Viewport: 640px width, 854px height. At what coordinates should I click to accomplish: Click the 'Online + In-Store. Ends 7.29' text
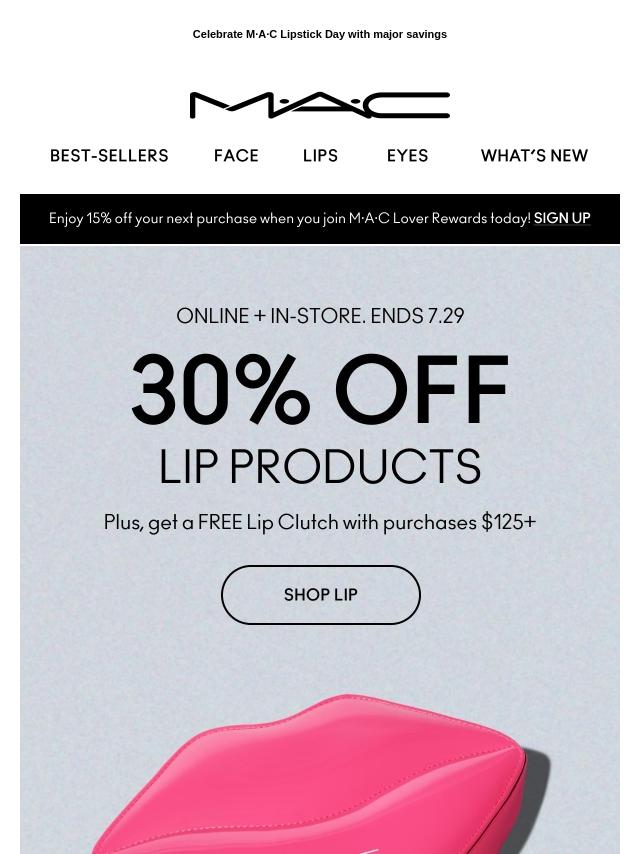coord(320,316)
